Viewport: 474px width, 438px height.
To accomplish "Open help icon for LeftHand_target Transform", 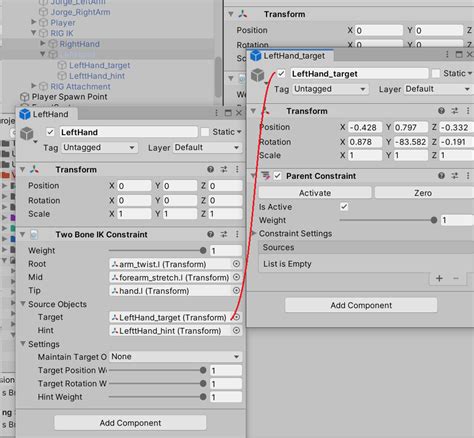I will point(441,111).
